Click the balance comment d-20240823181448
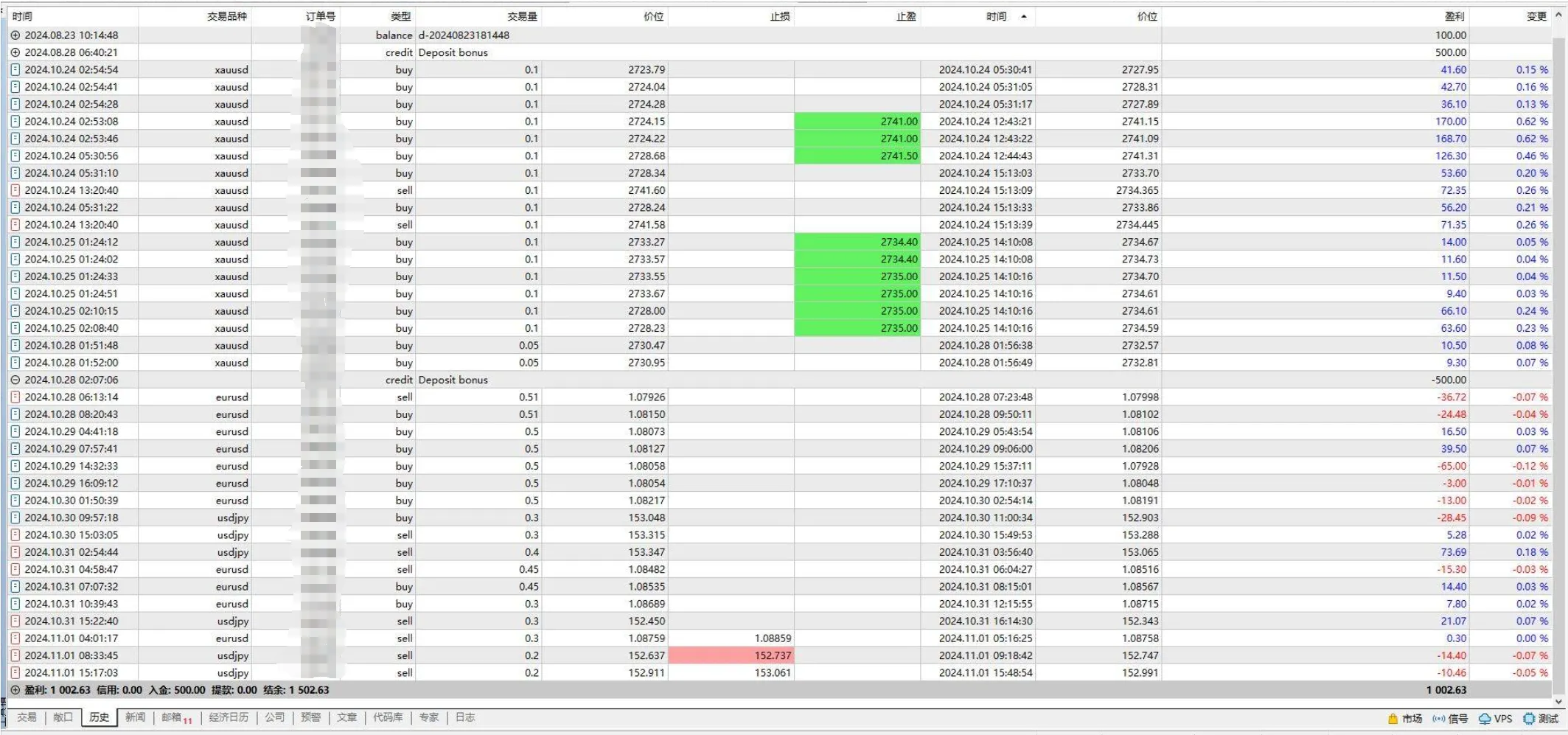Viewport: 1568px width, 735px height. 464,35
